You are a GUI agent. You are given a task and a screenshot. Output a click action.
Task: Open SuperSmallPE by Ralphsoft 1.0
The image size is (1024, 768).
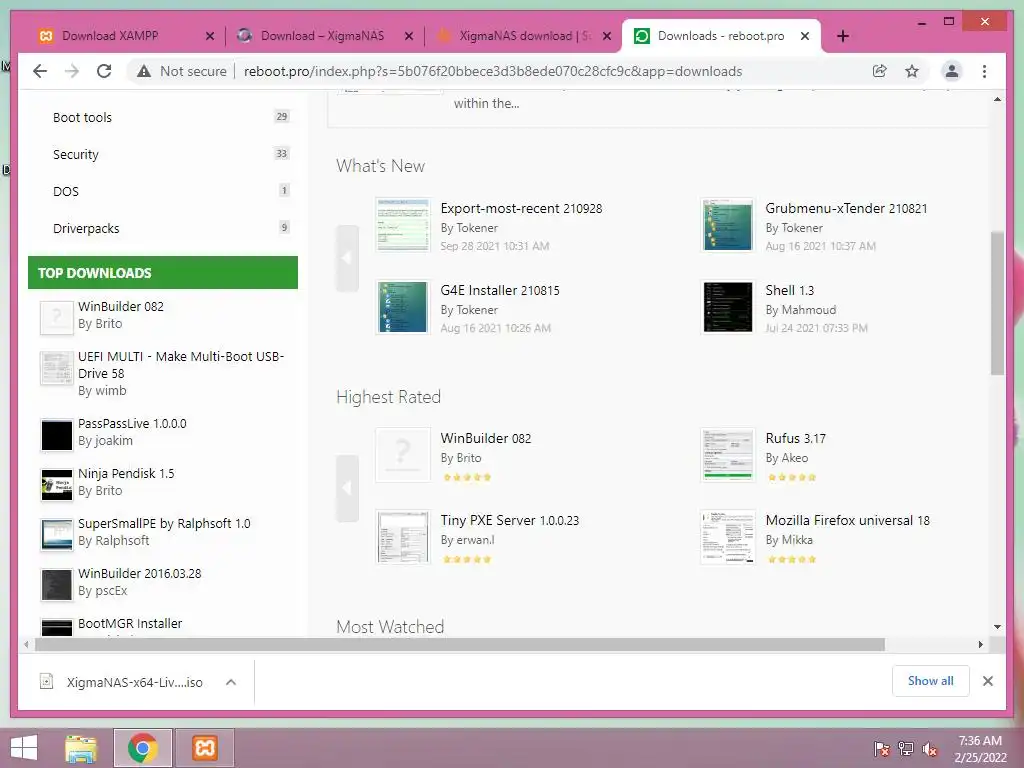click(x=164, y=524)
